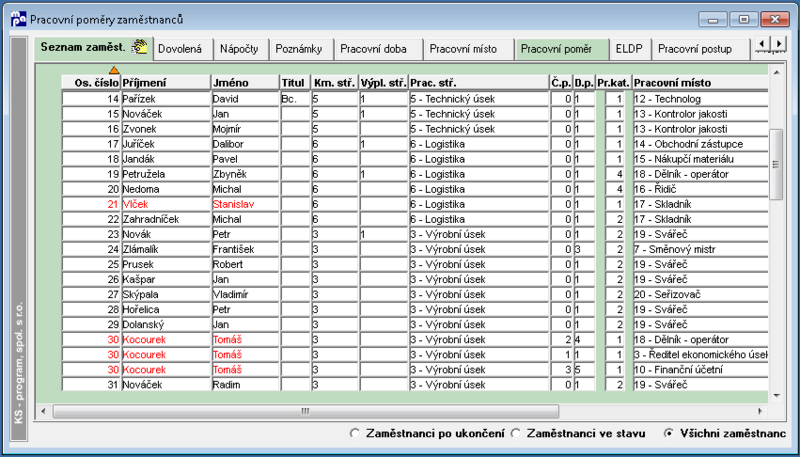
Task: Click the horizontal scrollbar left arrow
Action: [43, 411]
